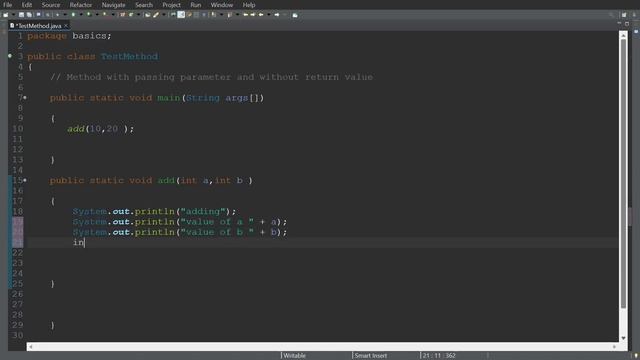Open the Source menu
640x360 pixels.
pyautogui.click(x=51, y=5)
